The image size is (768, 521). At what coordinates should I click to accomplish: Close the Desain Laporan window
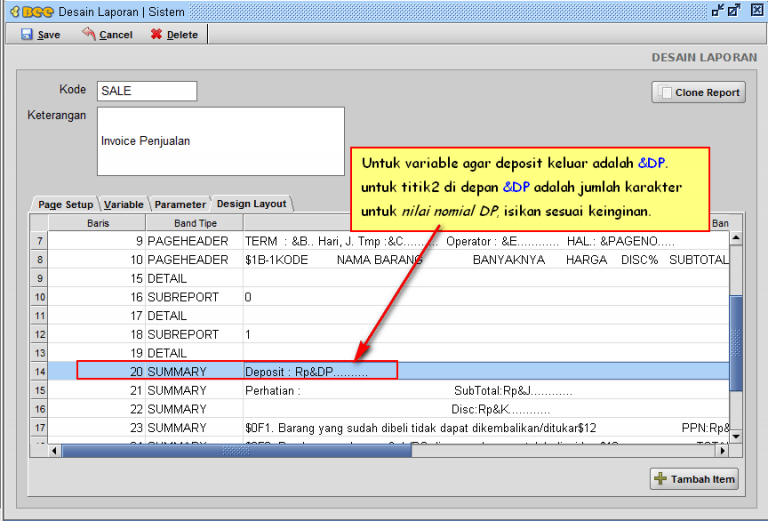(757, 10)
